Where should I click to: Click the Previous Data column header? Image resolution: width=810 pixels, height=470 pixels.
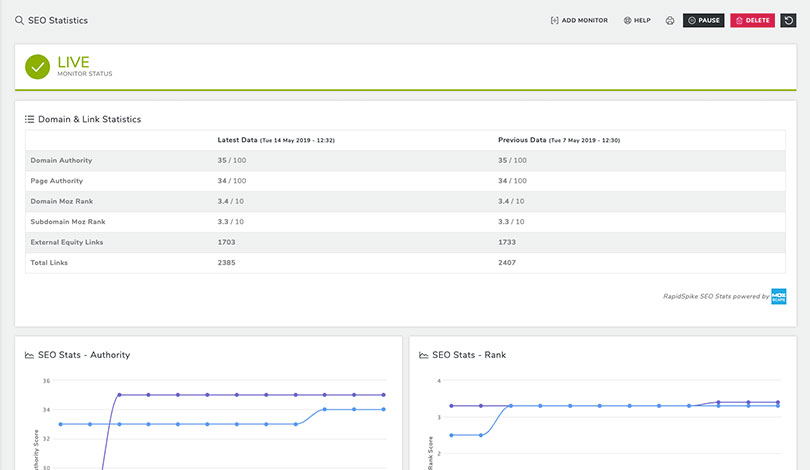[559, 140]
